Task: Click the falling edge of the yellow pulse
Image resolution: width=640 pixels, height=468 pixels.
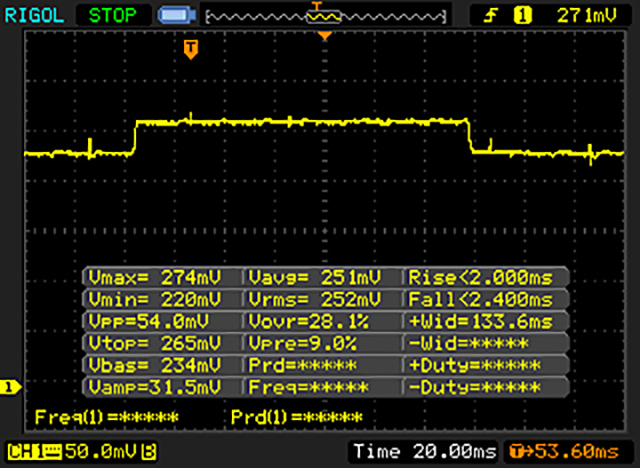Action: click(x=470, y=136)
